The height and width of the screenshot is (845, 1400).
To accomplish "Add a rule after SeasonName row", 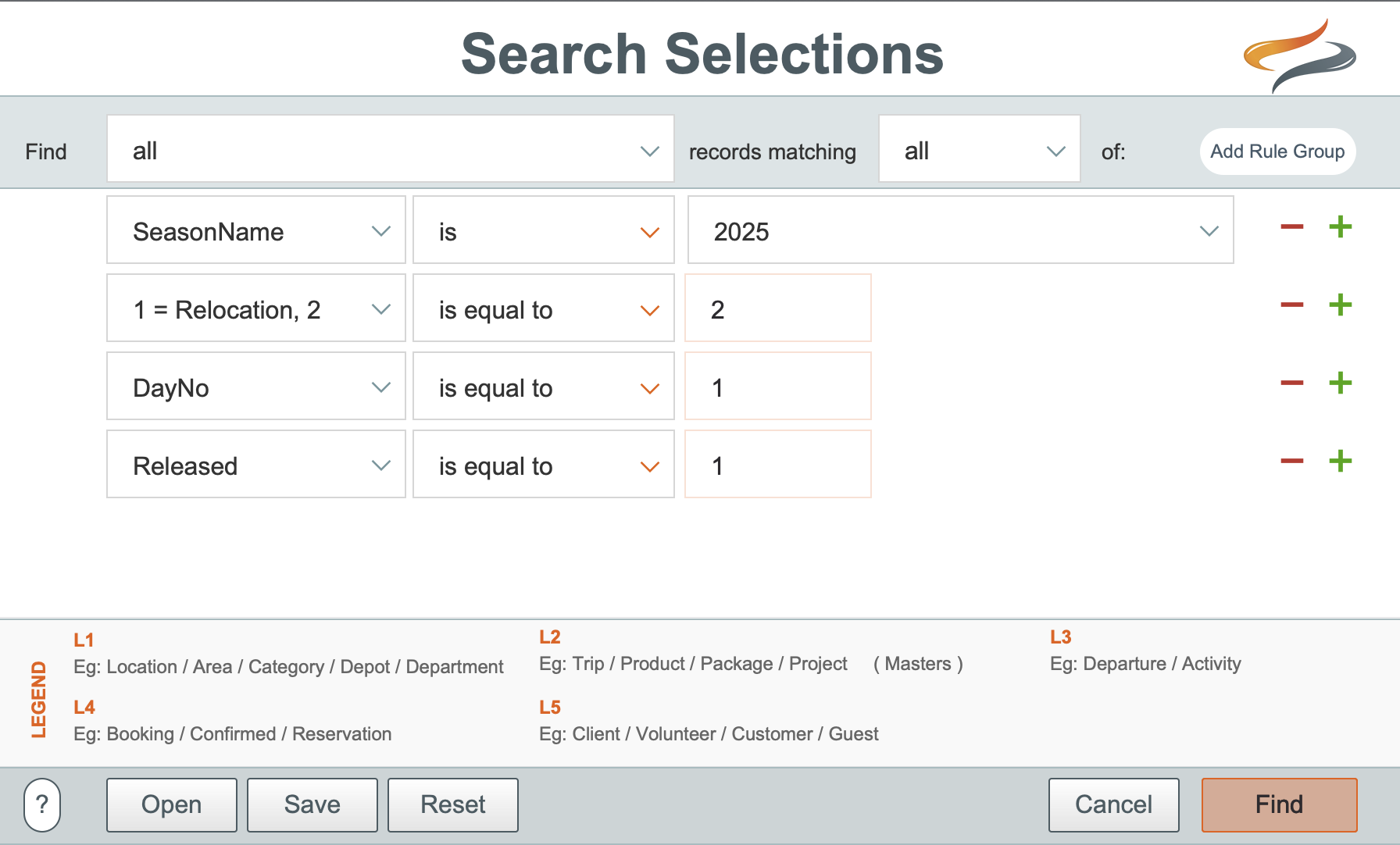I will (x=1341, y=227).
